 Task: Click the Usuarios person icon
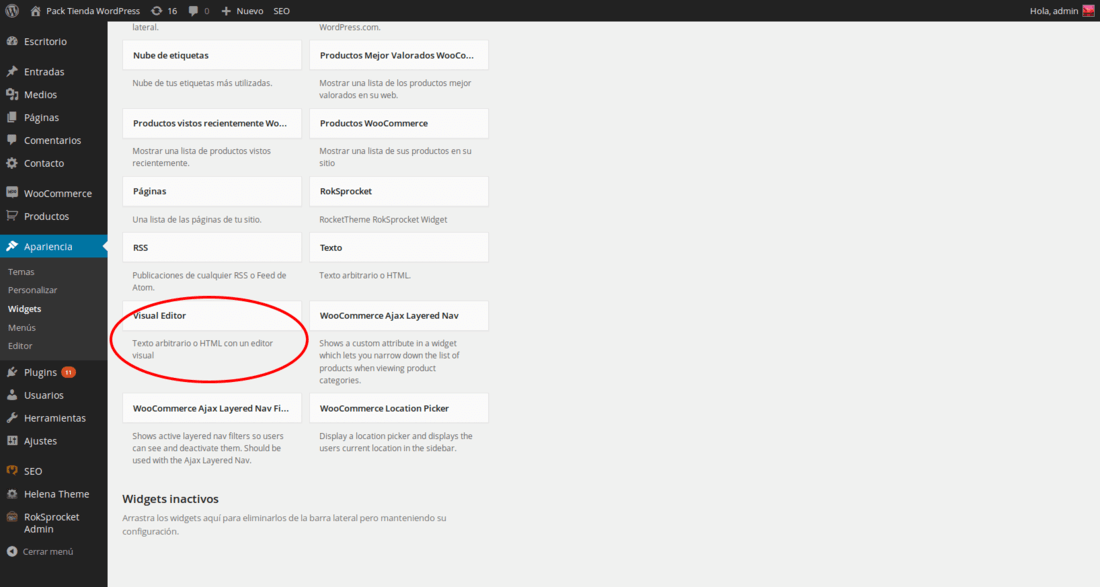[12, 395]
